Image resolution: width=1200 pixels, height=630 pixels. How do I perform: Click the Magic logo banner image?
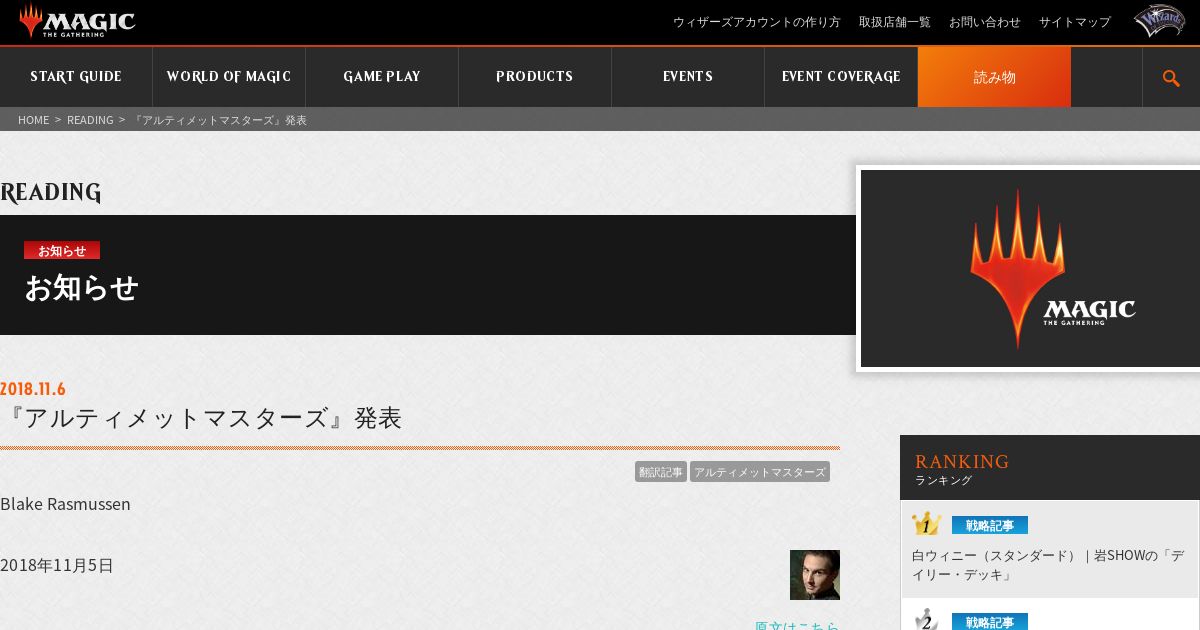tap(1030, 268)
